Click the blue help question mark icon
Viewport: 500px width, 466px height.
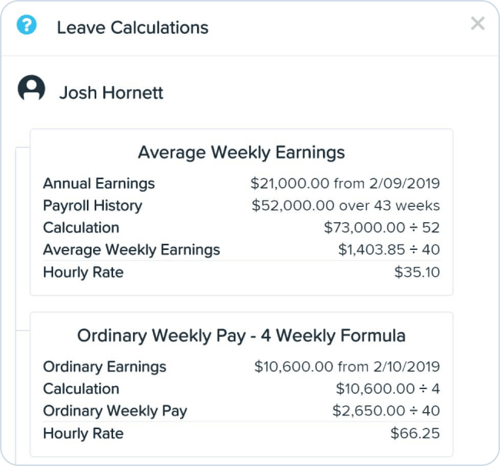point(27,25)
